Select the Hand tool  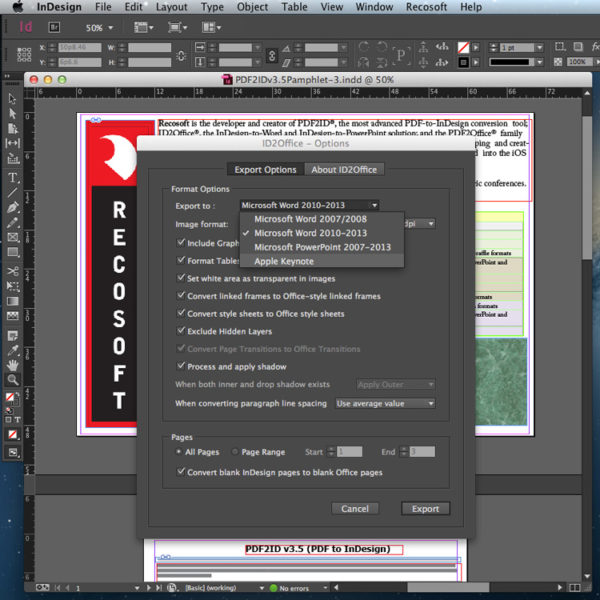pos(13,366)
